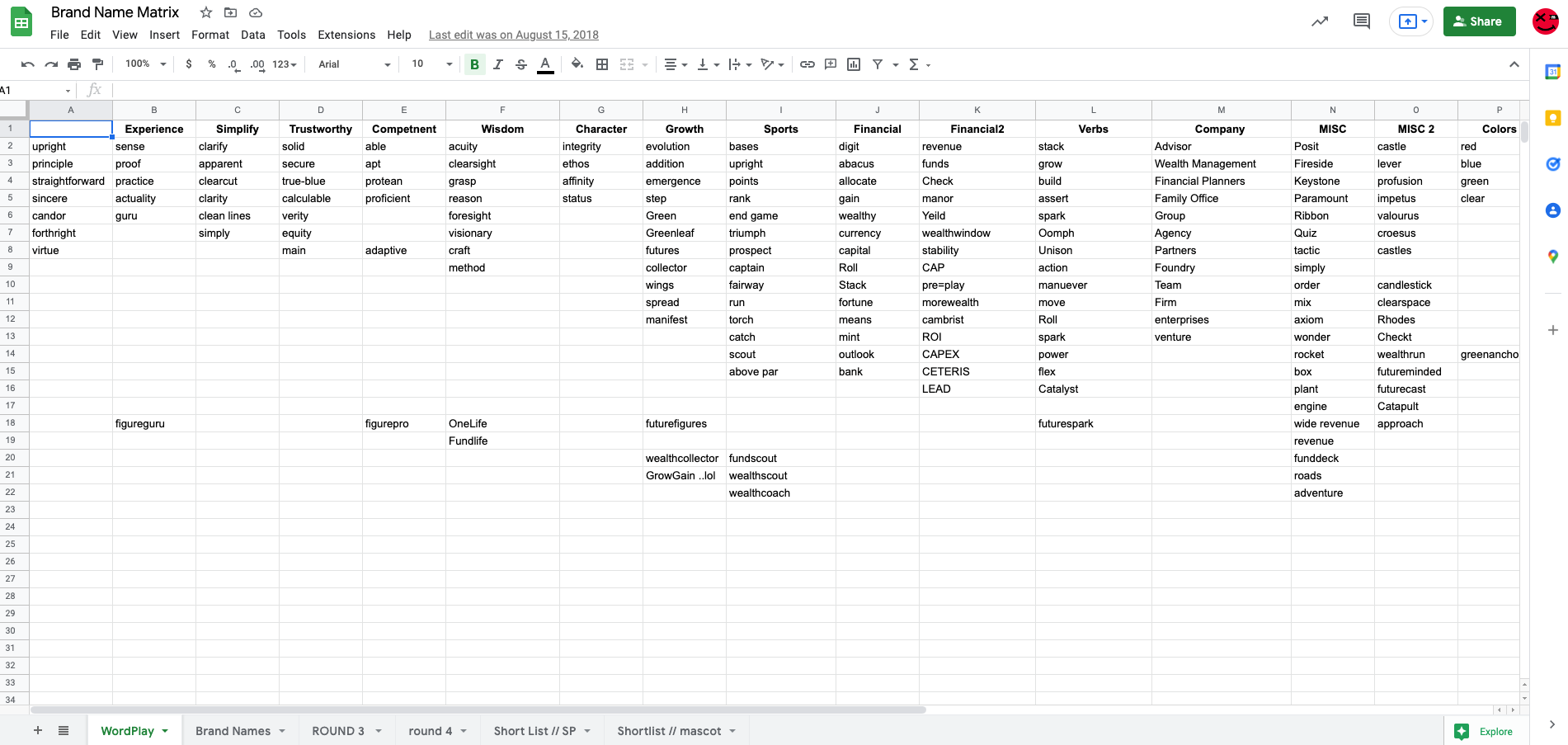Click the formula bar input
1568x745 pixels.
click(x=330, y=90)
